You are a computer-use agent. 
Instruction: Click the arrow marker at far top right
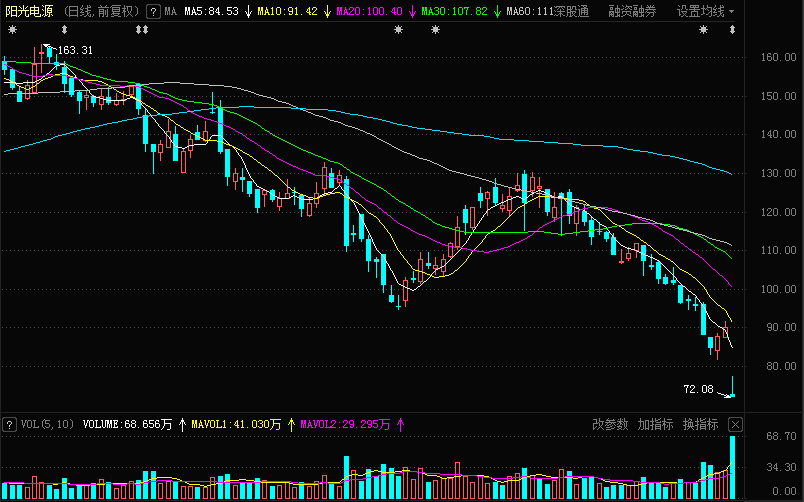pyautogui.click(x=733, y=31)
